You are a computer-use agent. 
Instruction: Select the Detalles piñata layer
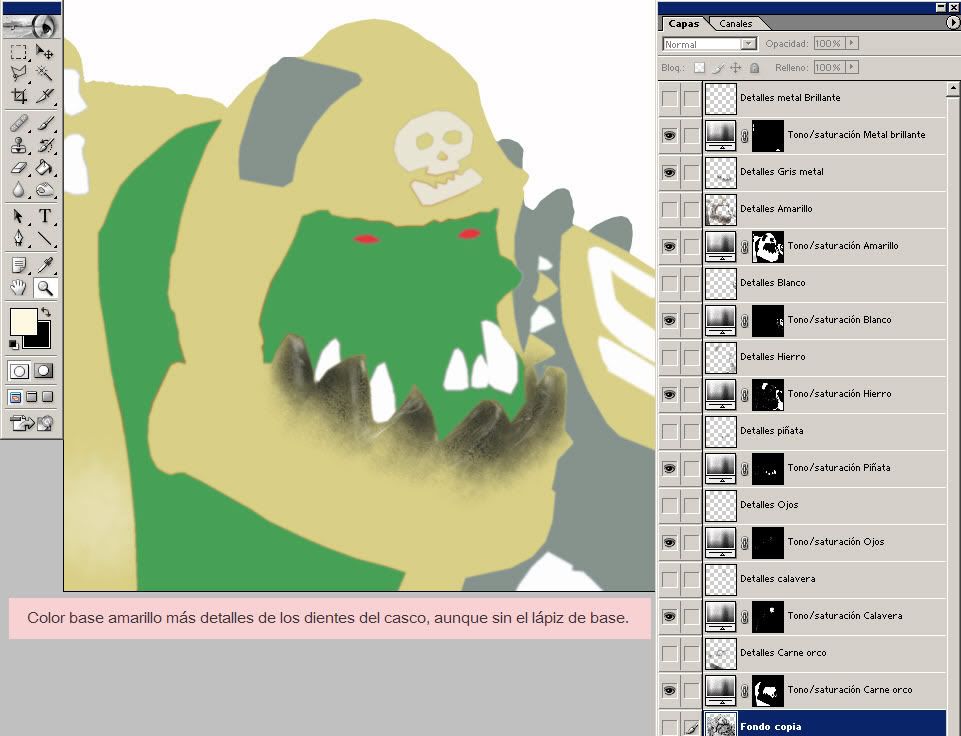click(824, 431)
